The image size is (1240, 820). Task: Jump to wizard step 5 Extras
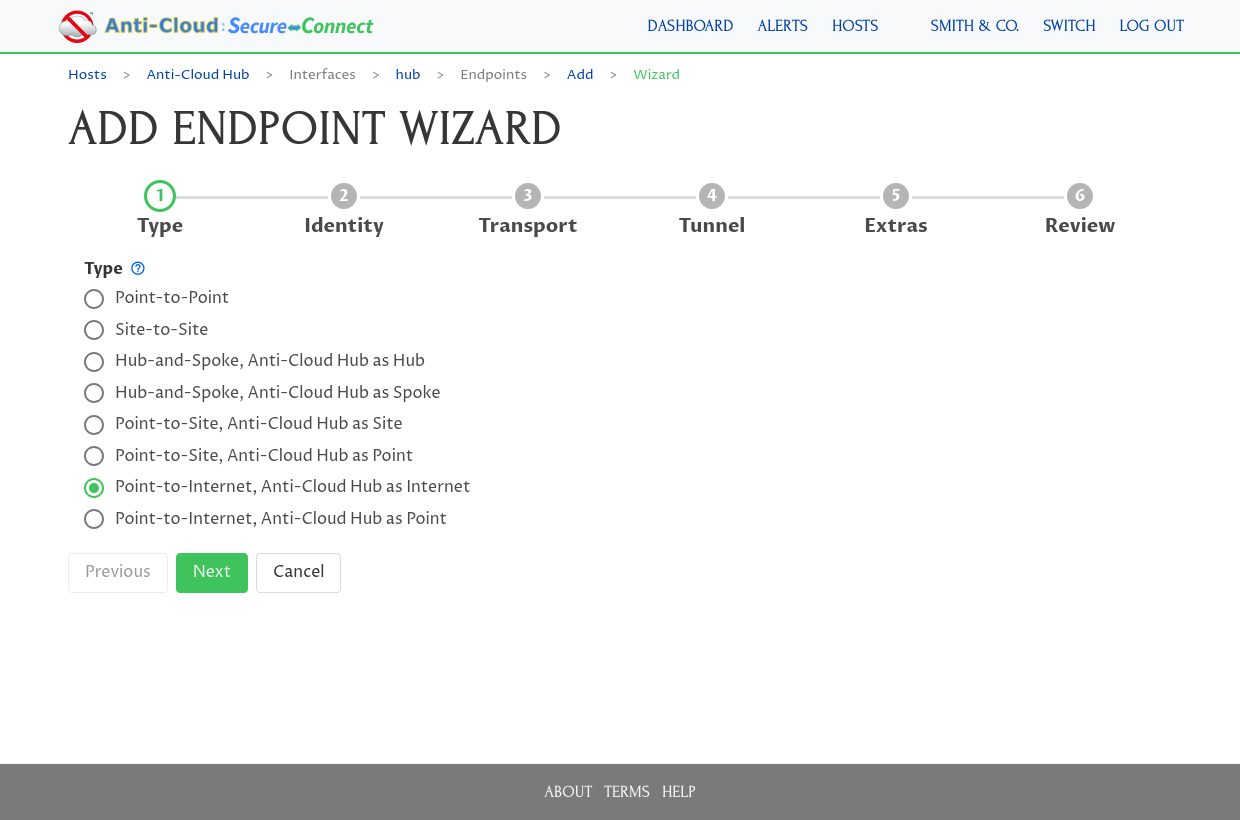click(896, 209)
